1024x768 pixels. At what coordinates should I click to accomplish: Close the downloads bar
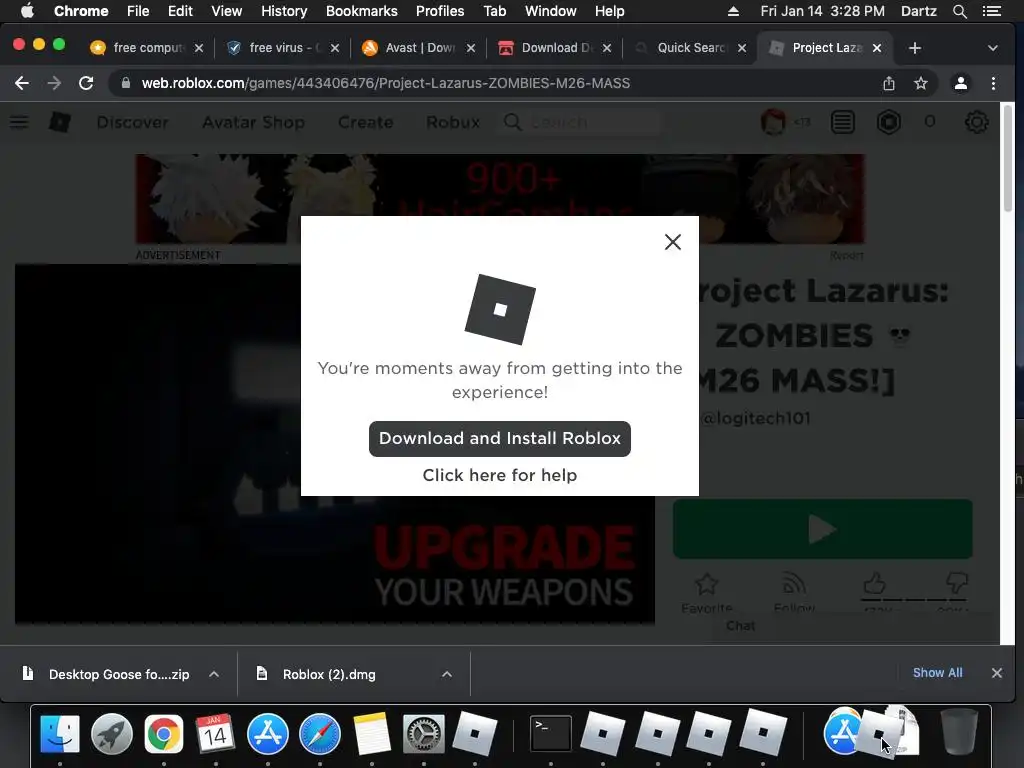(997, 673)
